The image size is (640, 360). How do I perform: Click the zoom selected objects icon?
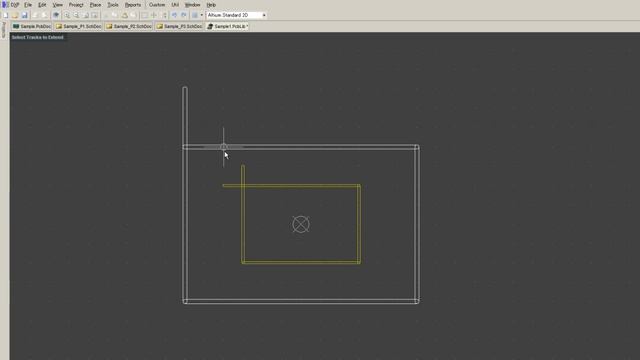pyautogui.click(x=95, y=15)
